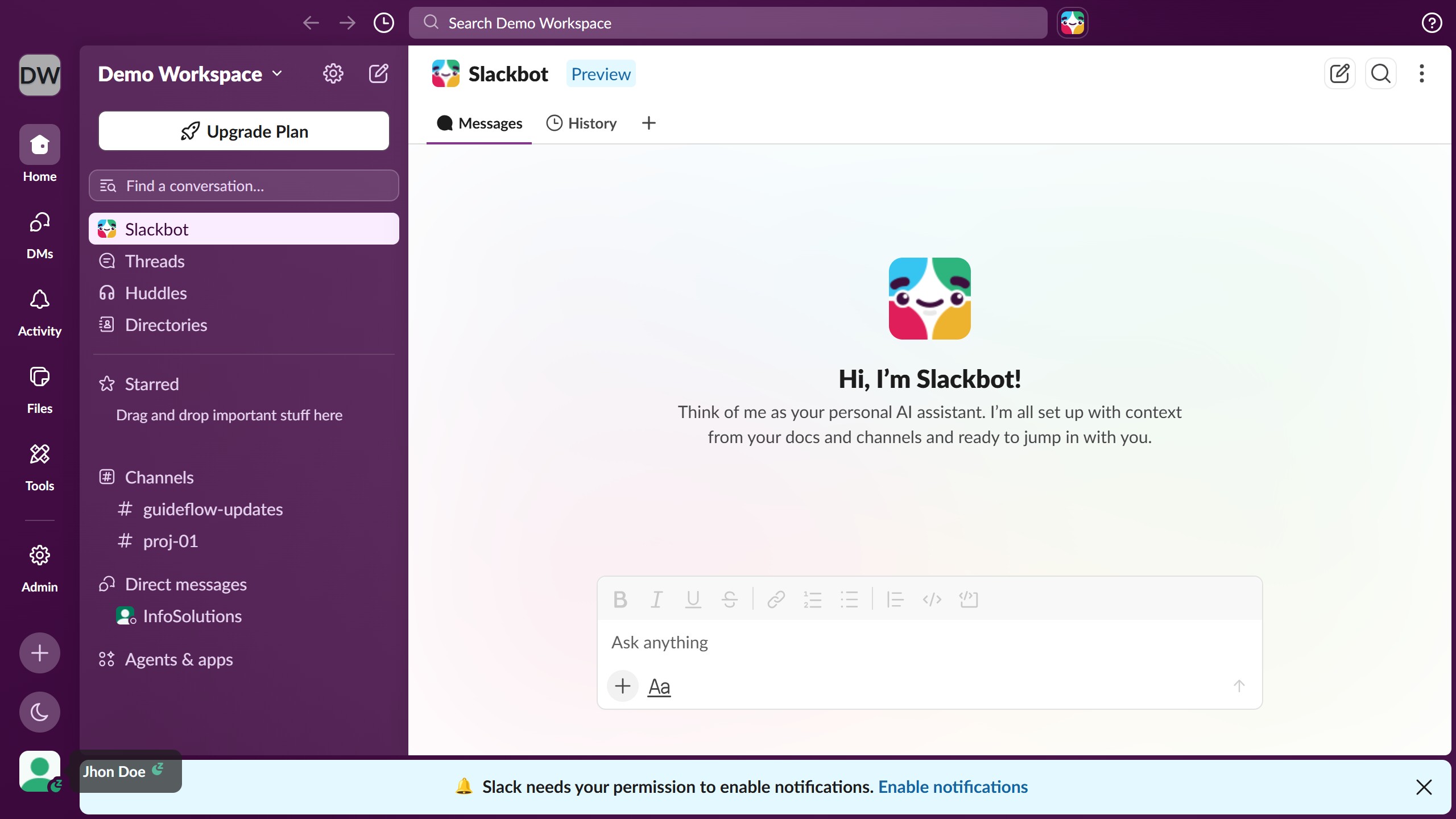
Task: Open the InfoSolutions direct message
Action: pyautogui.click(x=244, y=616)
